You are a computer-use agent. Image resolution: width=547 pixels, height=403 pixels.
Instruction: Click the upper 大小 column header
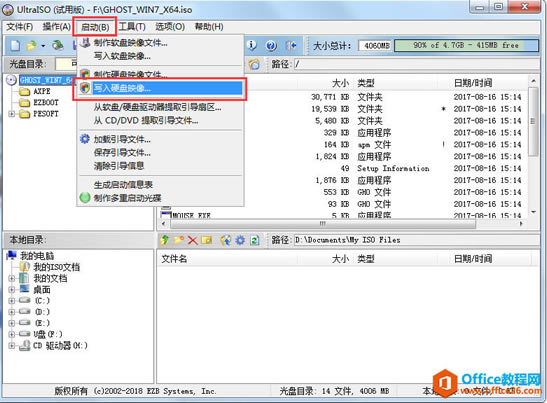coord(340,83)
